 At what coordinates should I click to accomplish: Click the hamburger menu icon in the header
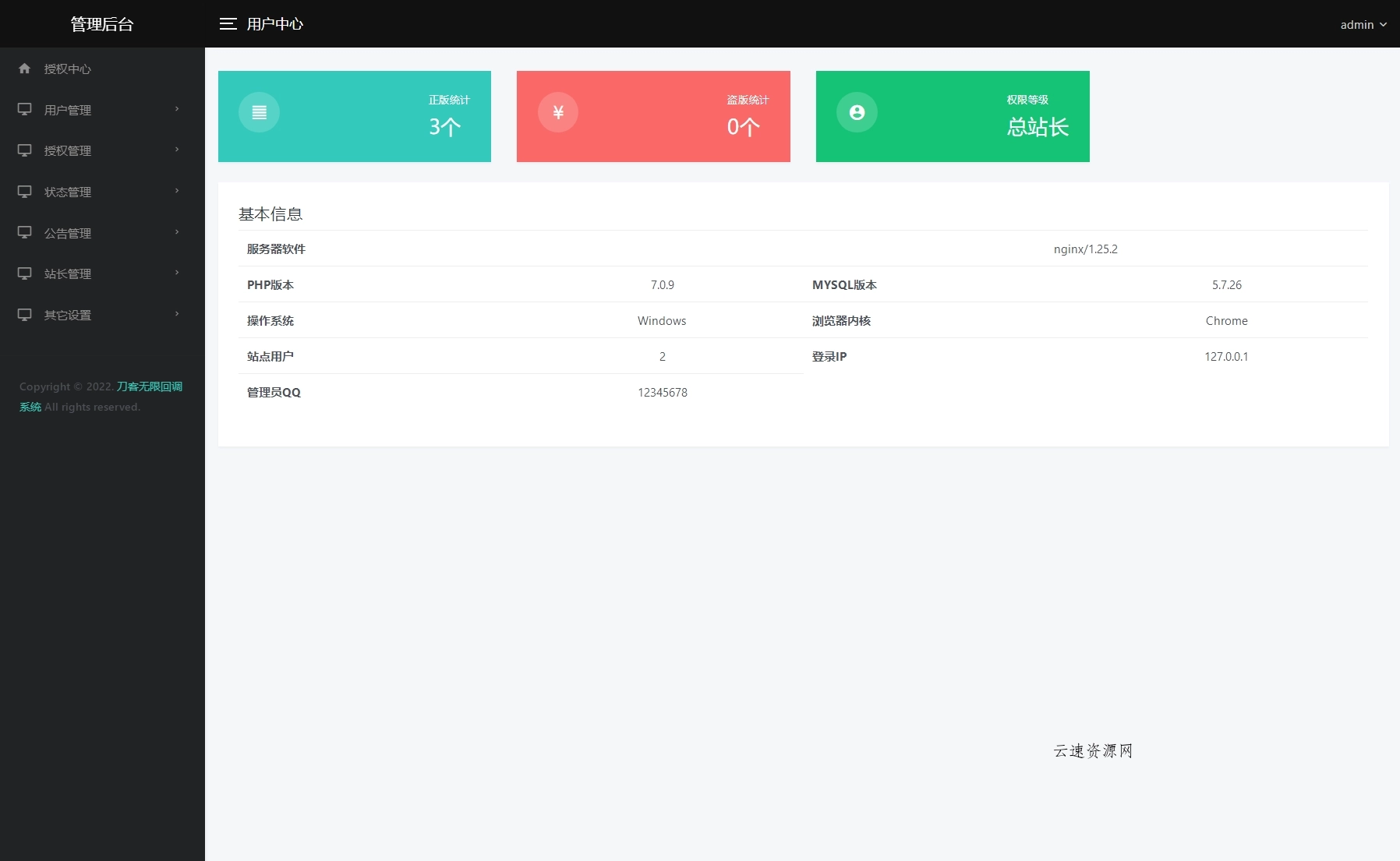click(x=228, y=23)
